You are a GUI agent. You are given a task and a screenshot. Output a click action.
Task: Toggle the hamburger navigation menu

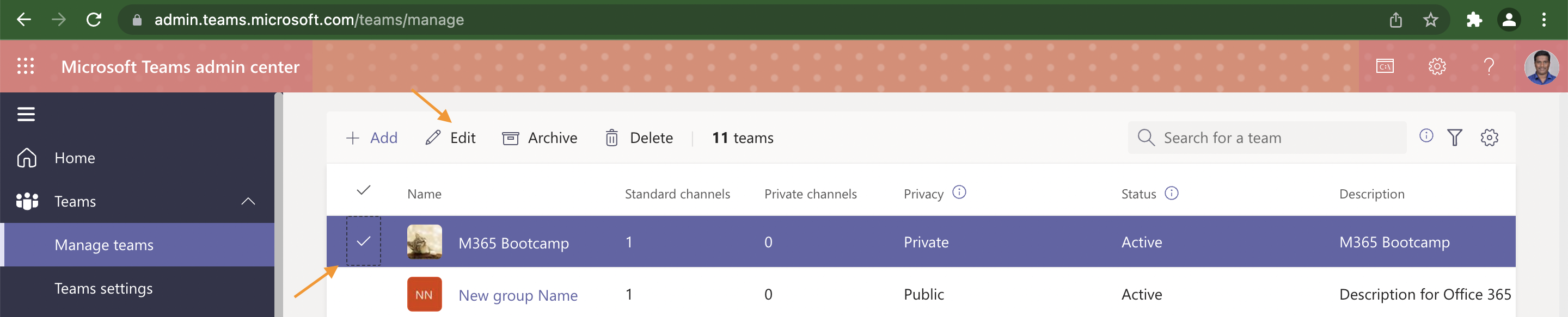click(x=26, y=114)
